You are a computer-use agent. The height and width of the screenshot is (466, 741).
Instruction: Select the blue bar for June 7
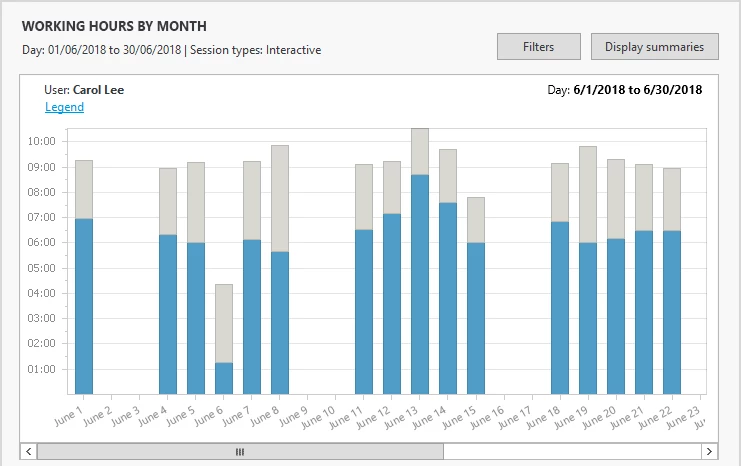click(x=252, y=316)
